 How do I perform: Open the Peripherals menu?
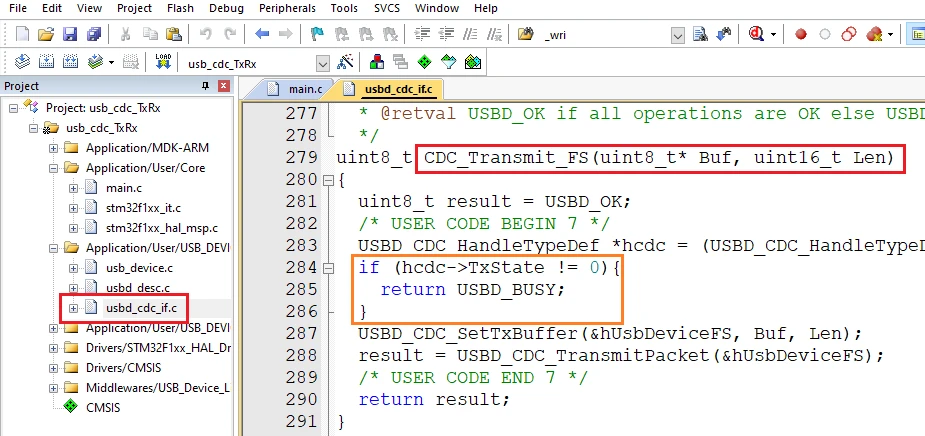287,8
